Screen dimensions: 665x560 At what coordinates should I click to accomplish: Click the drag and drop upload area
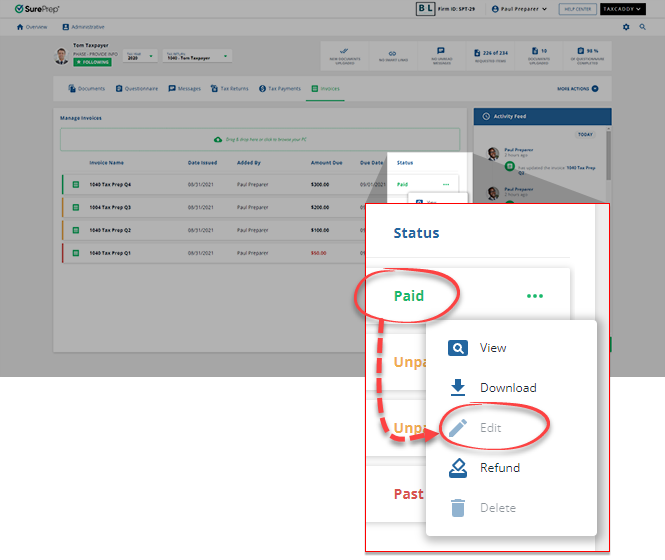coord(260,140)
